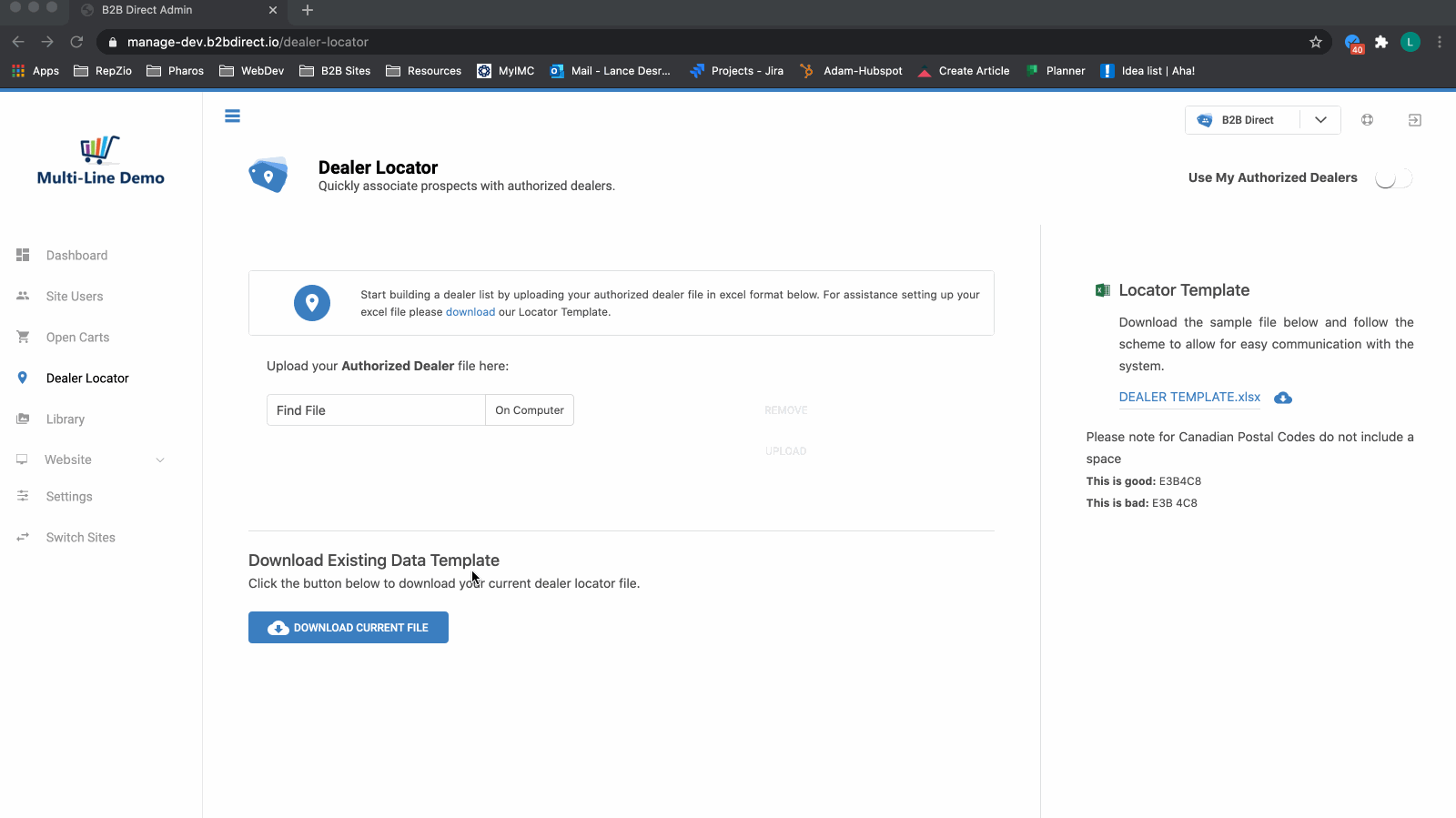This screenshot has height=818, width=1456.
Task: Click the Switch Sites arrows icon
Action: (23, 537)
